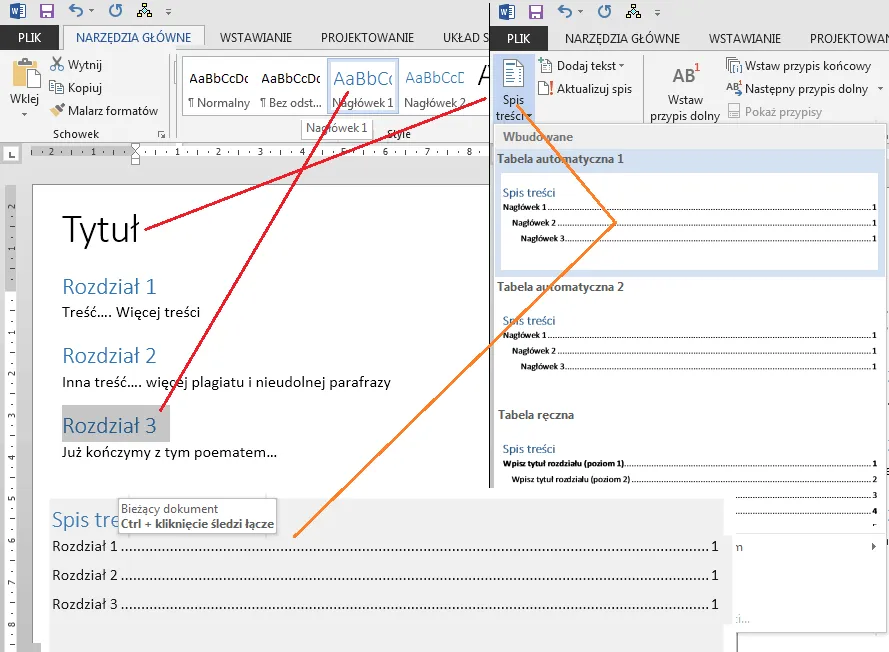Click the Aktualizuj spis icon
Image resolution: width=889 pixels, height=652 pixels.
pyautogui.click(x=546, y=89)
